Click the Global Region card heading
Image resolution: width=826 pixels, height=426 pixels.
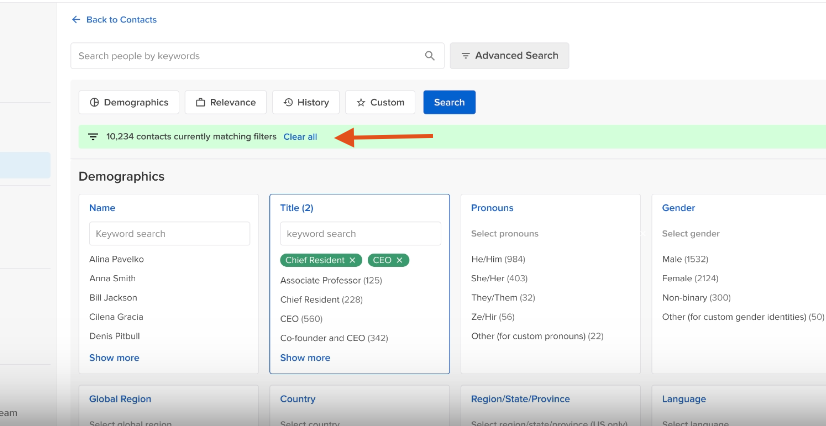(x=120, y=399)
